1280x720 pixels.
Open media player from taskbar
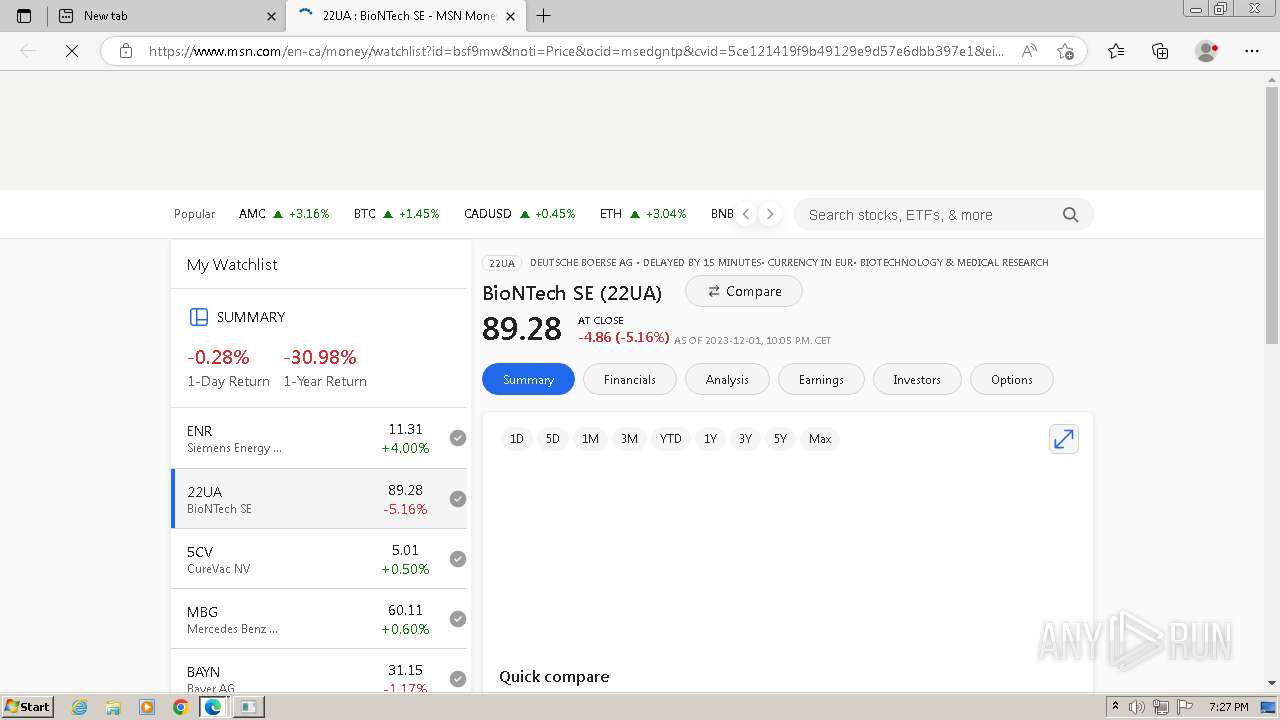[147, 707]
